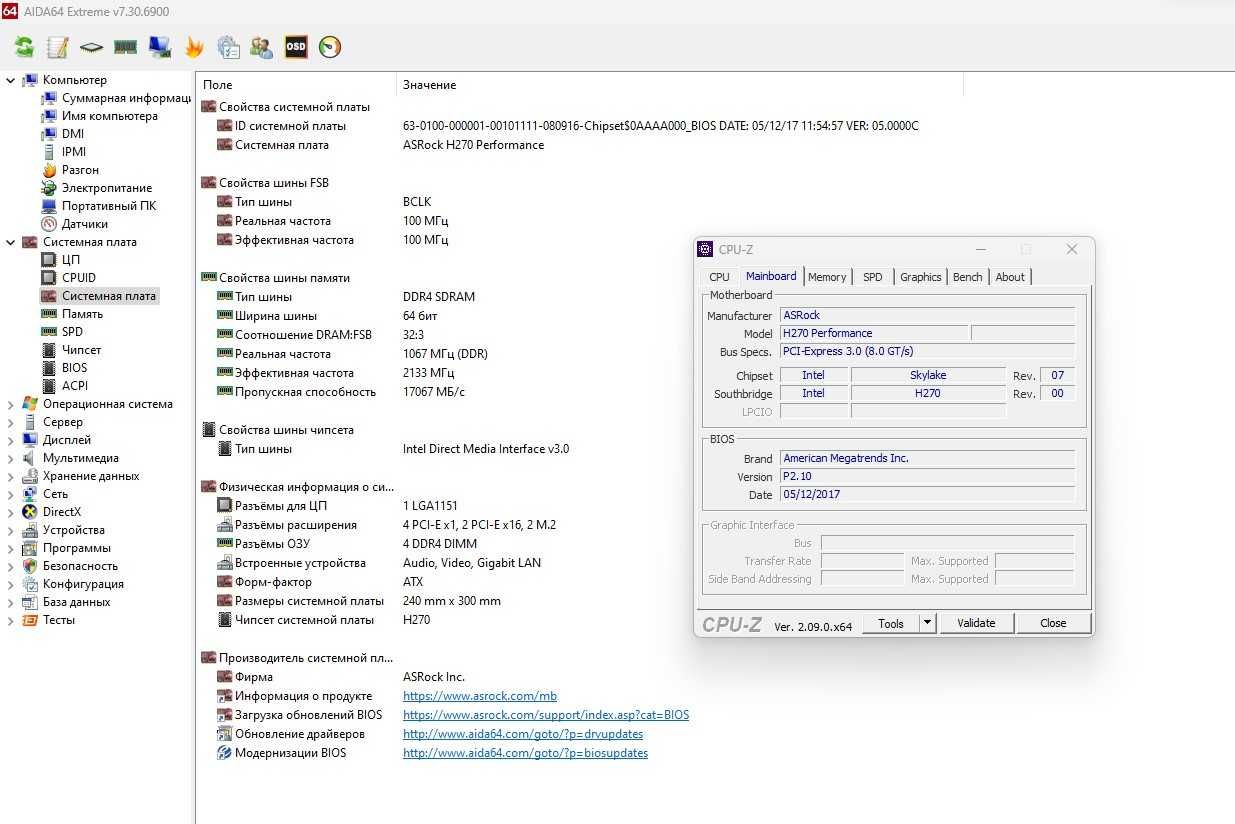
Task: Open the aida64 biosupdates link
Action: coord(525,753)
